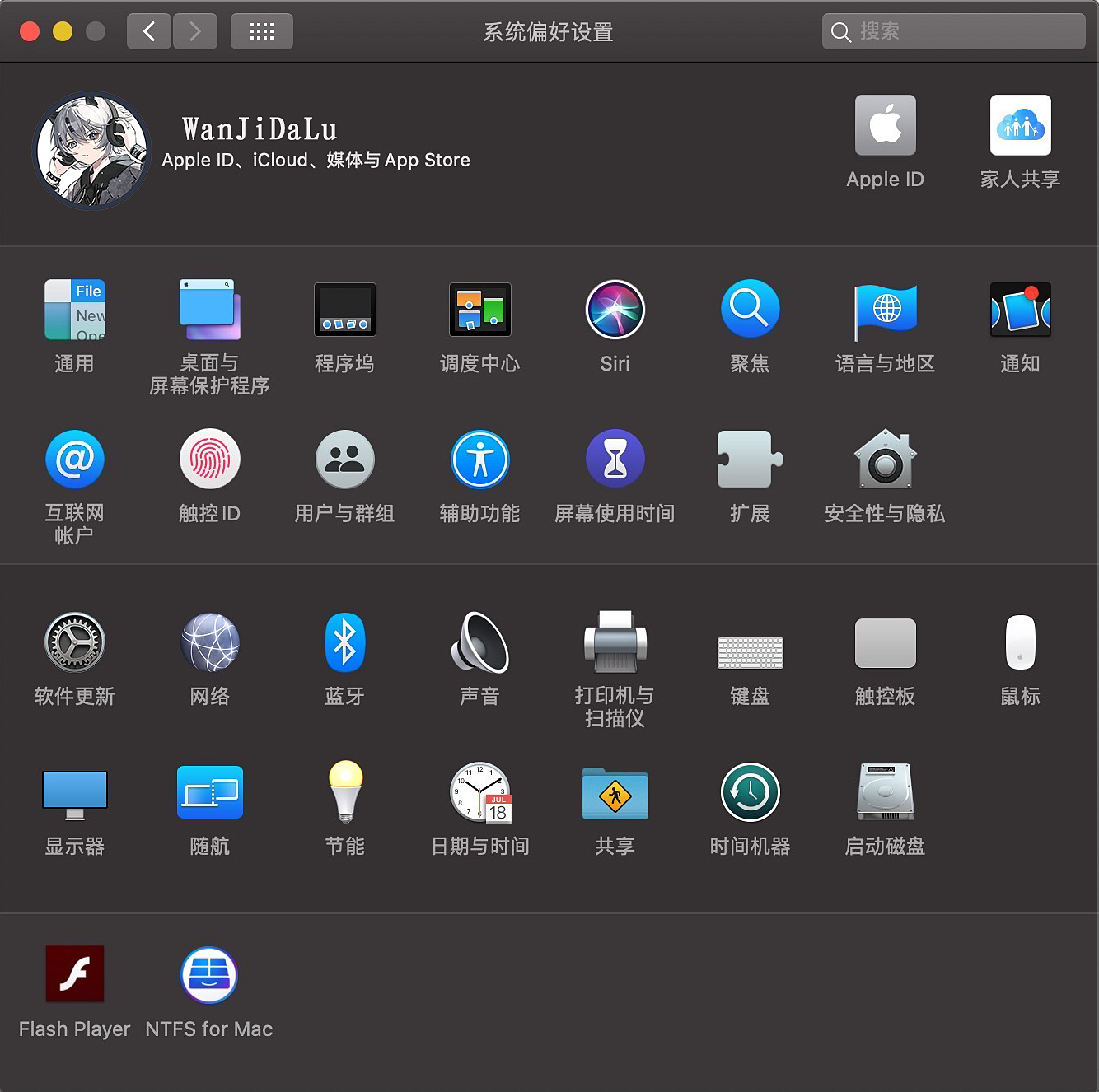Show all preference panes grid
The image size is (1099, 1092).
(x=262, y=30)
